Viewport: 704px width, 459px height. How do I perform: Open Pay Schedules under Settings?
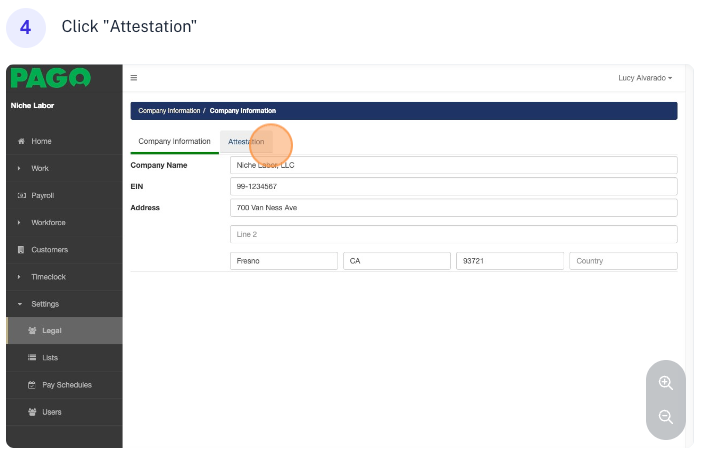(66, 384)
